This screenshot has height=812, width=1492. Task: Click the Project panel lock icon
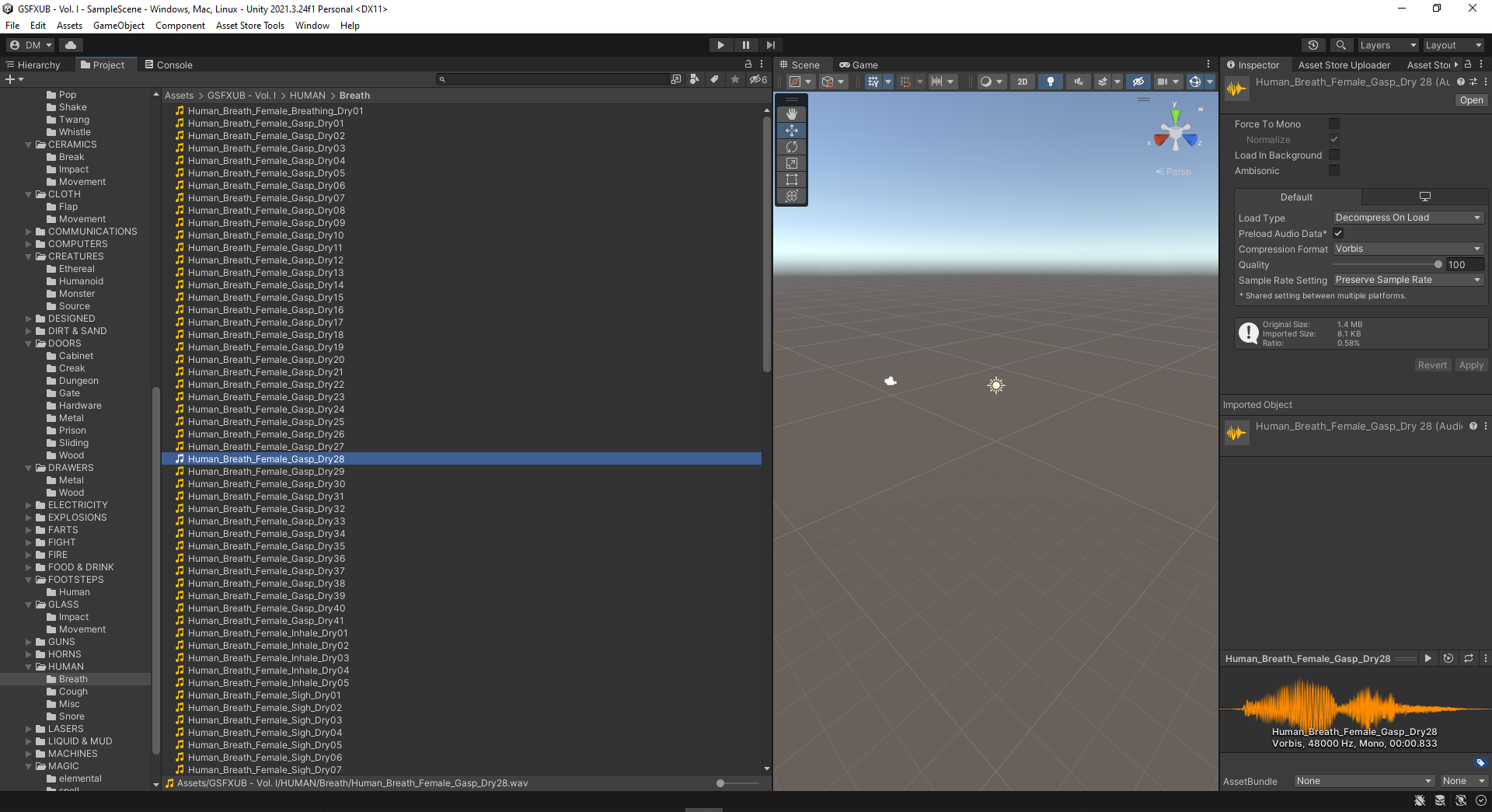(748, 64)
